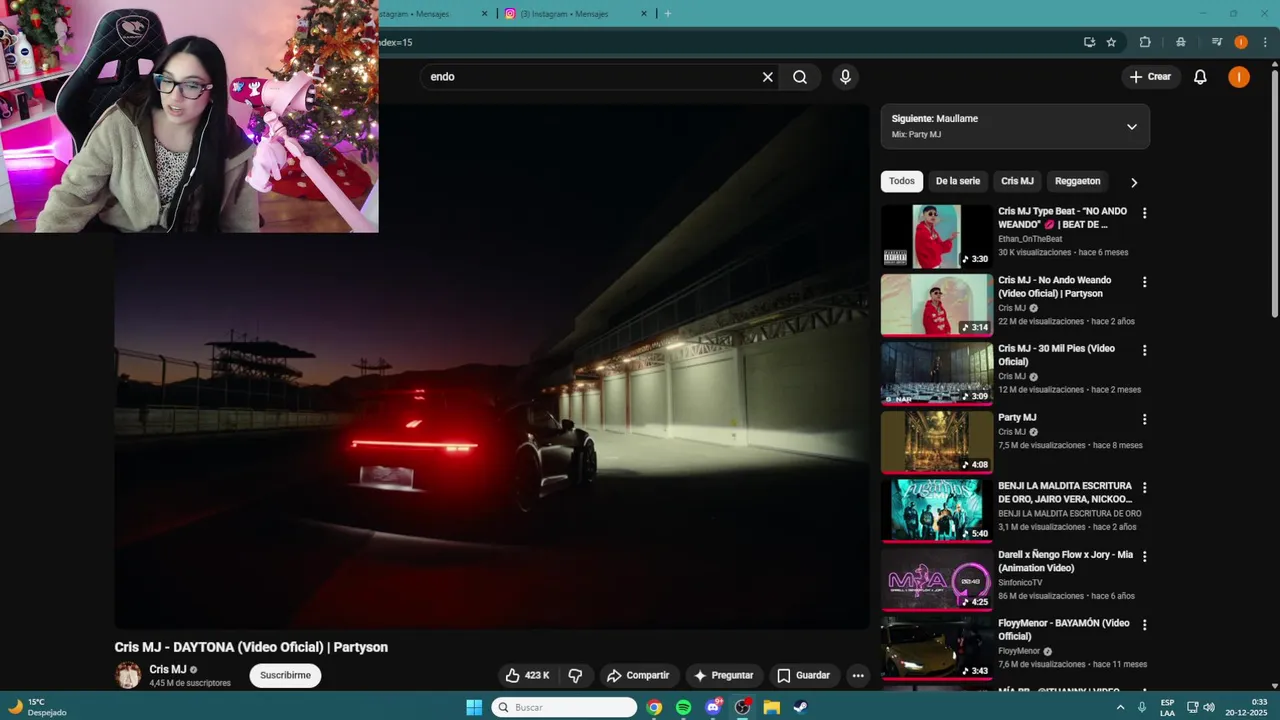Open YouTube notifications bell
This screenshot has width=1280, height=720.
1200,77
